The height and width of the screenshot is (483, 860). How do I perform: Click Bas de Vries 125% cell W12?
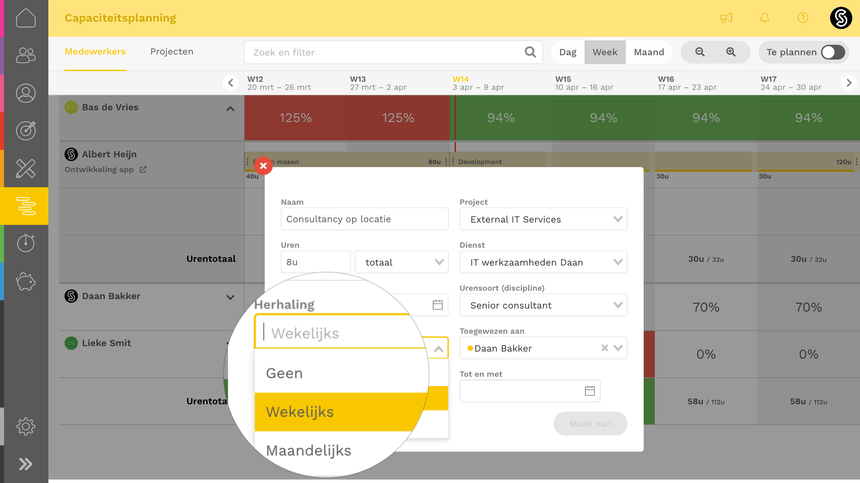tap(296, 118)
